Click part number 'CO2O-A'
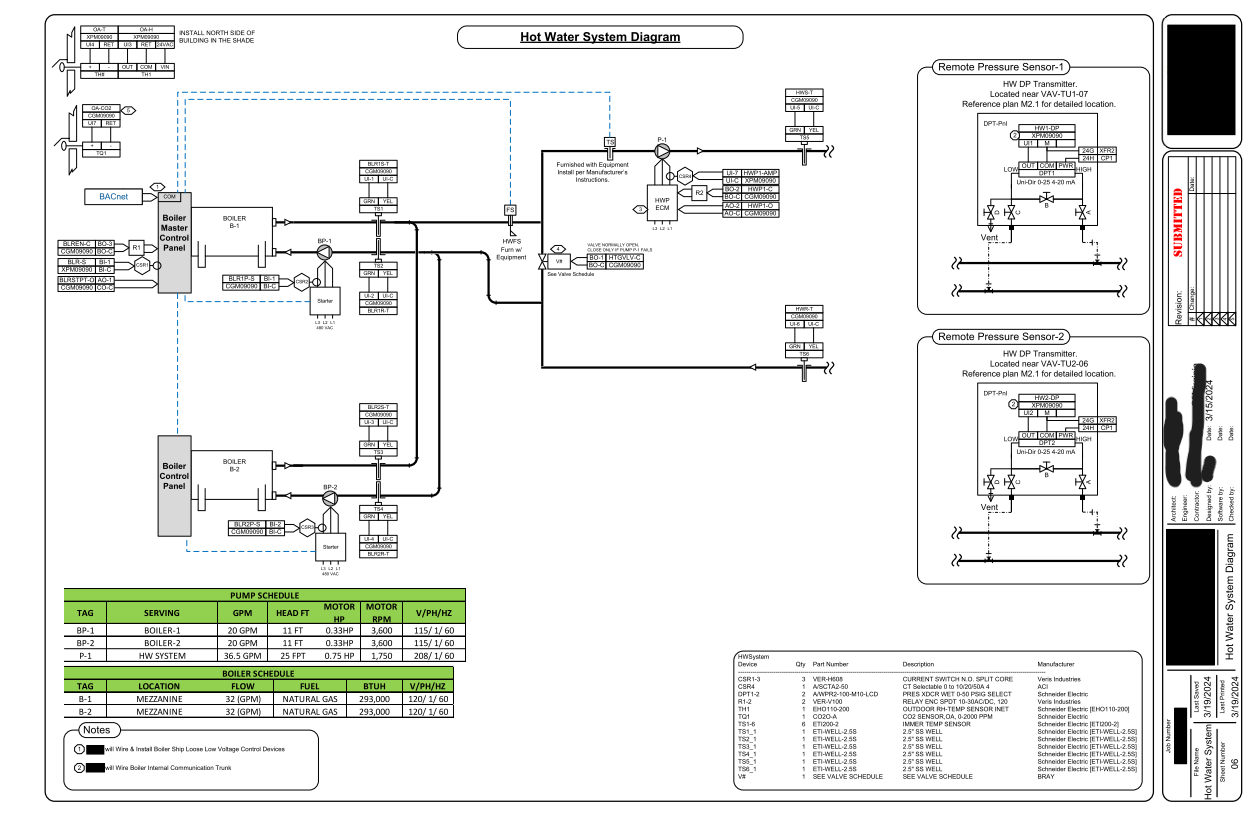Viewport: 1257px width, 813px height. pos(825,716)
